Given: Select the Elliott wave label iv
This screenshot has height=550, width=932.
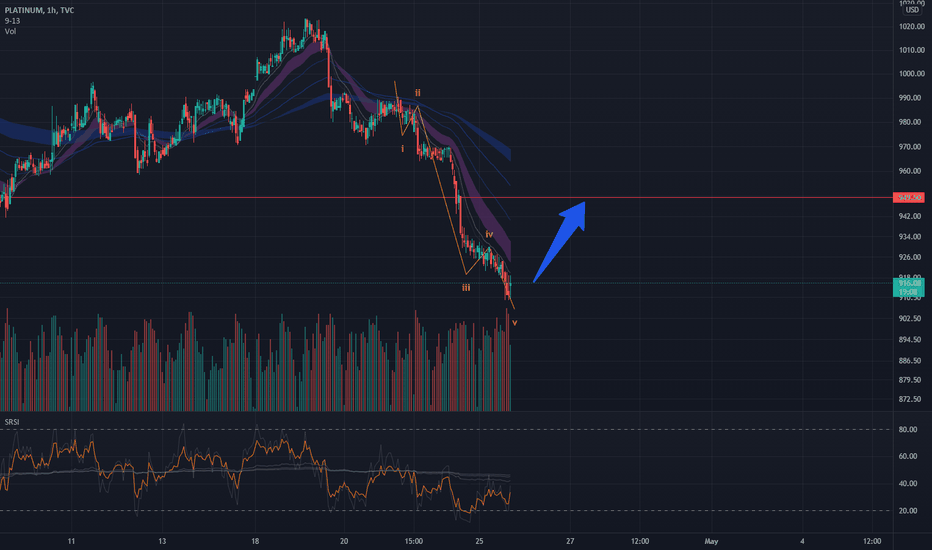Looking at the screenshot, I should (x=489, y=234).
